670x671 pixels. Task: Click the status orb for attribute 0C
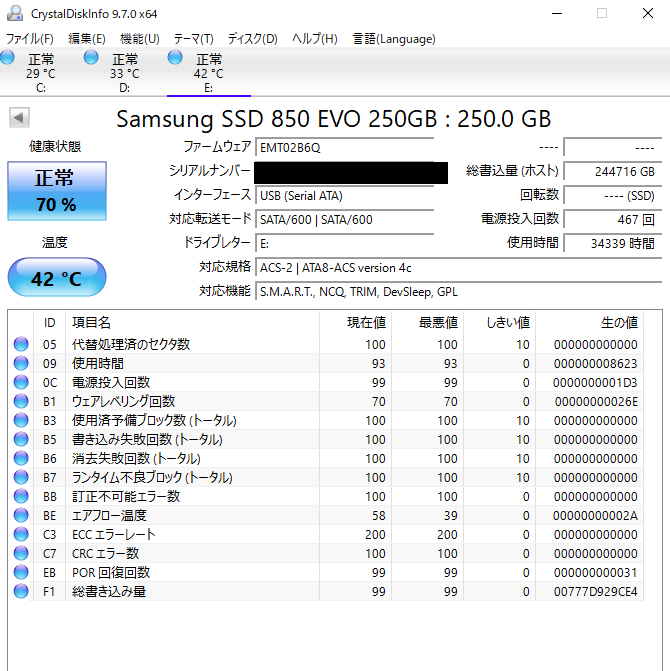21,382
